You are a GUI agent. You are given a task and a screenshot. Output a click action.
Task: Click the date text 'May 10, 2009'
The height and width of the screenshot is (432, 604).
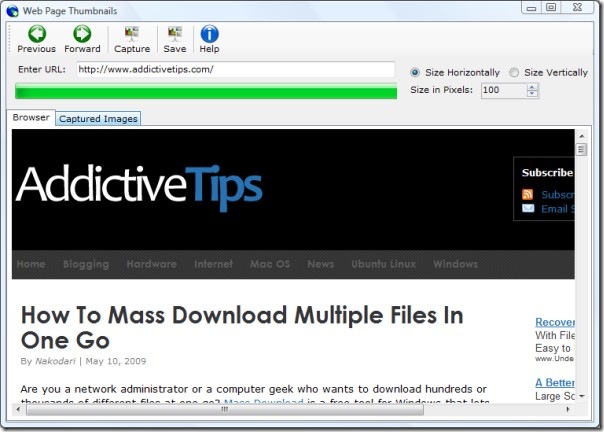[116, 361]
